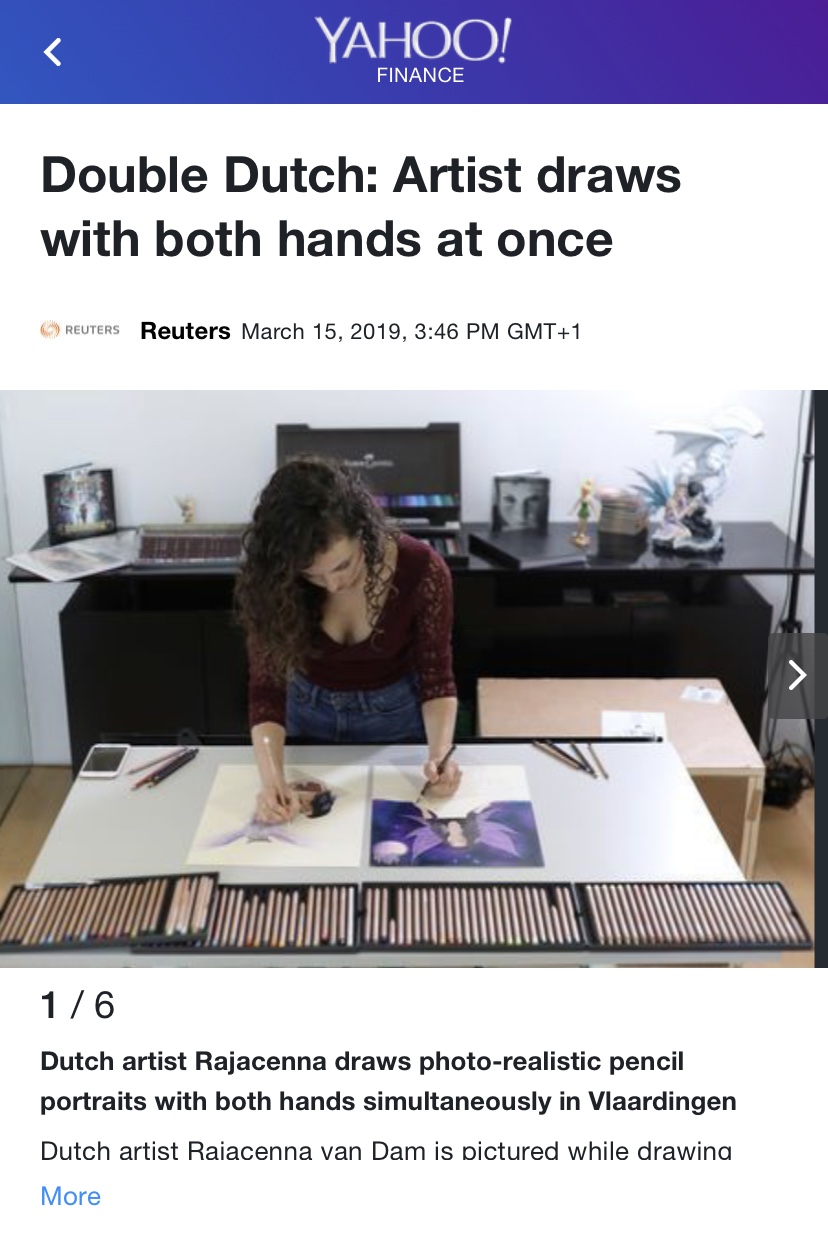This screenshot has height=1242, width=828.
Task: Tap the March 15, 2019 timestamp
Action: point(411,332)
